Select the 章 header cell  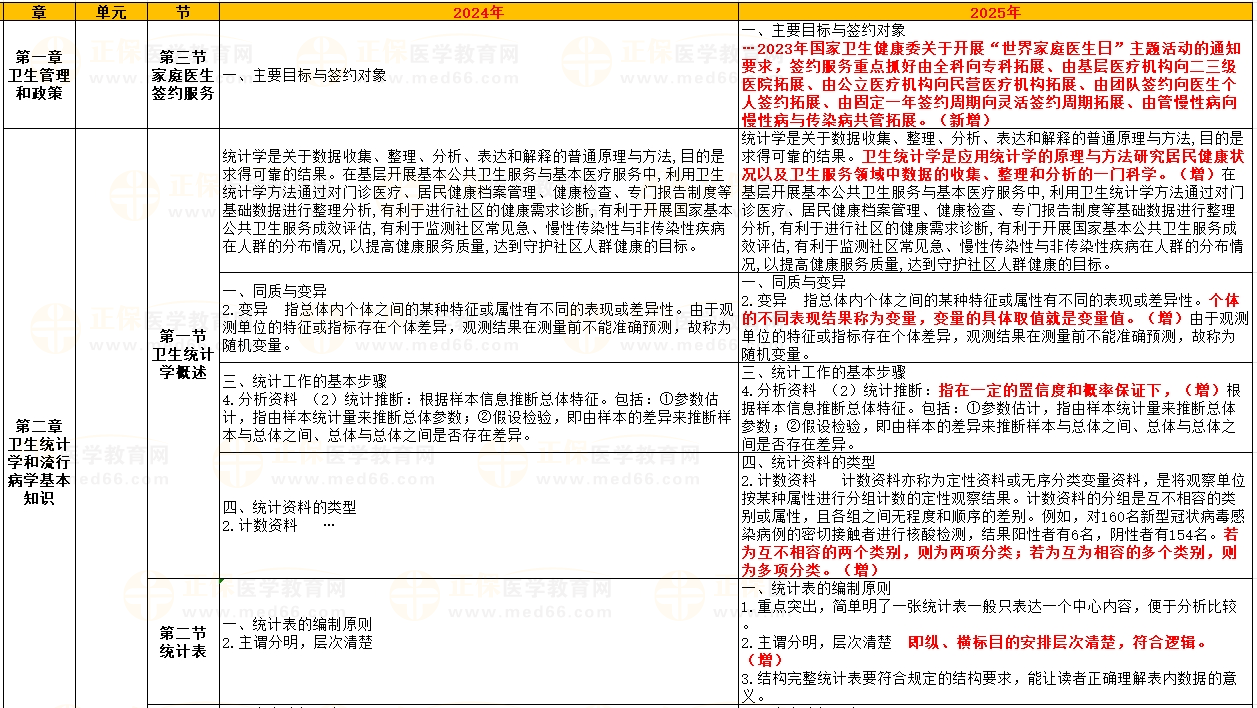tap(38, 12)
